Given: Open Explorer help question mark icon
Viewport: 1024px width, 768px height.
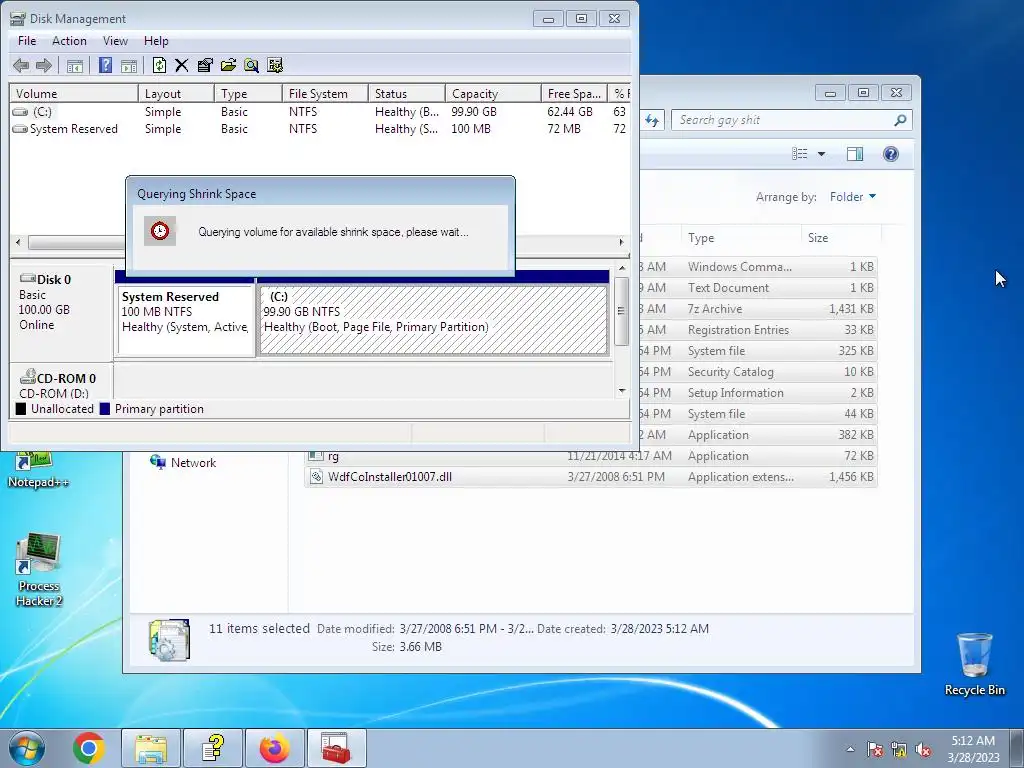Looking at the screenshot, I should [891, 154].
